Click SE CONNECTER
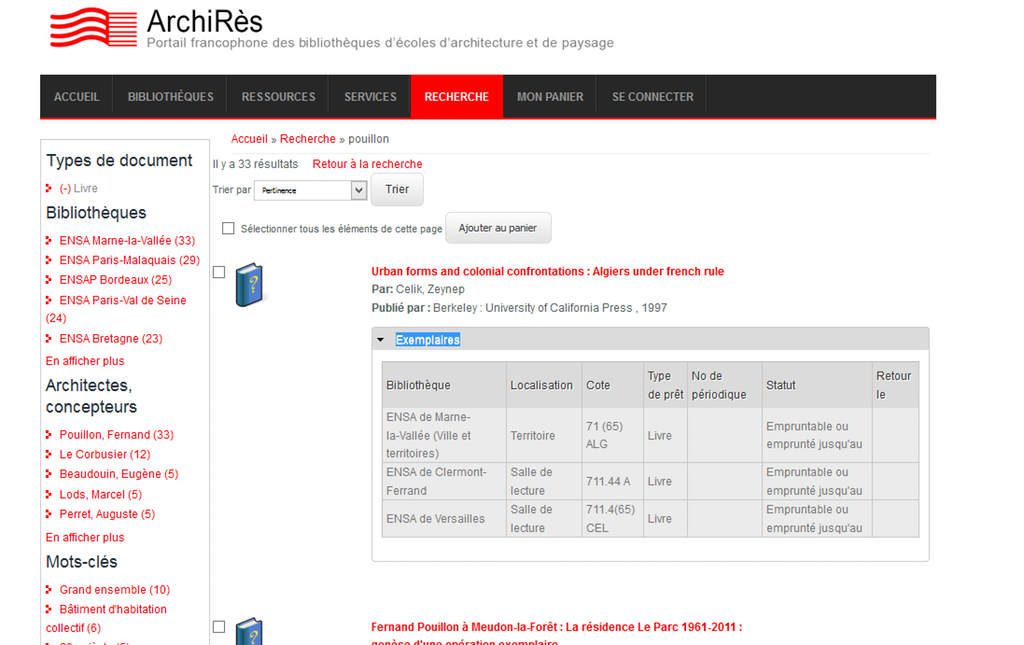Screen dimensions: 1024x645 [652, 97]
